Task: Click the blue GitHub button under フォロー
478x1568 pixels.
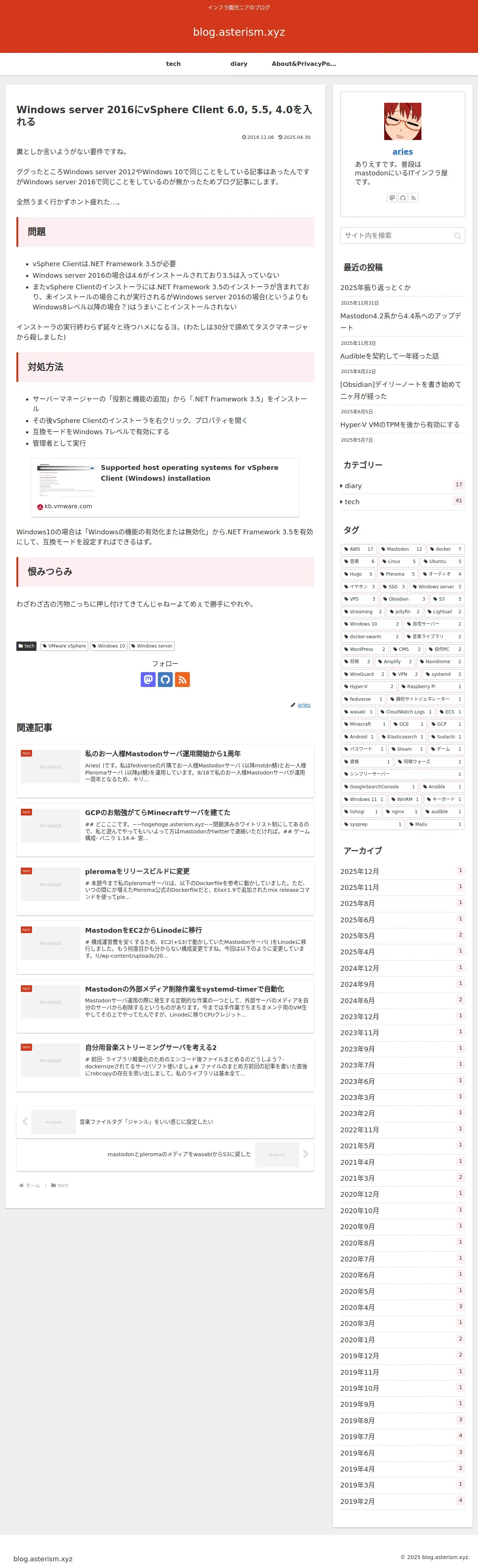Action: (x=165, y=679)
